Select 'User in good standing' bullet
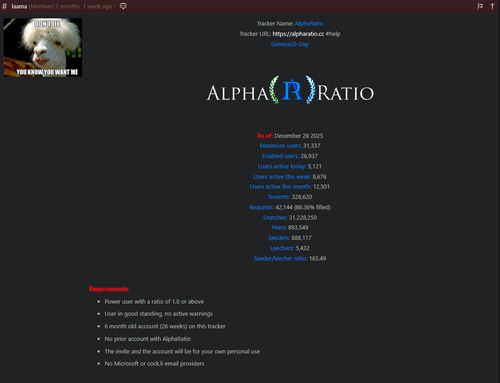Screen dimensions: 500x383 coord(158,314)
